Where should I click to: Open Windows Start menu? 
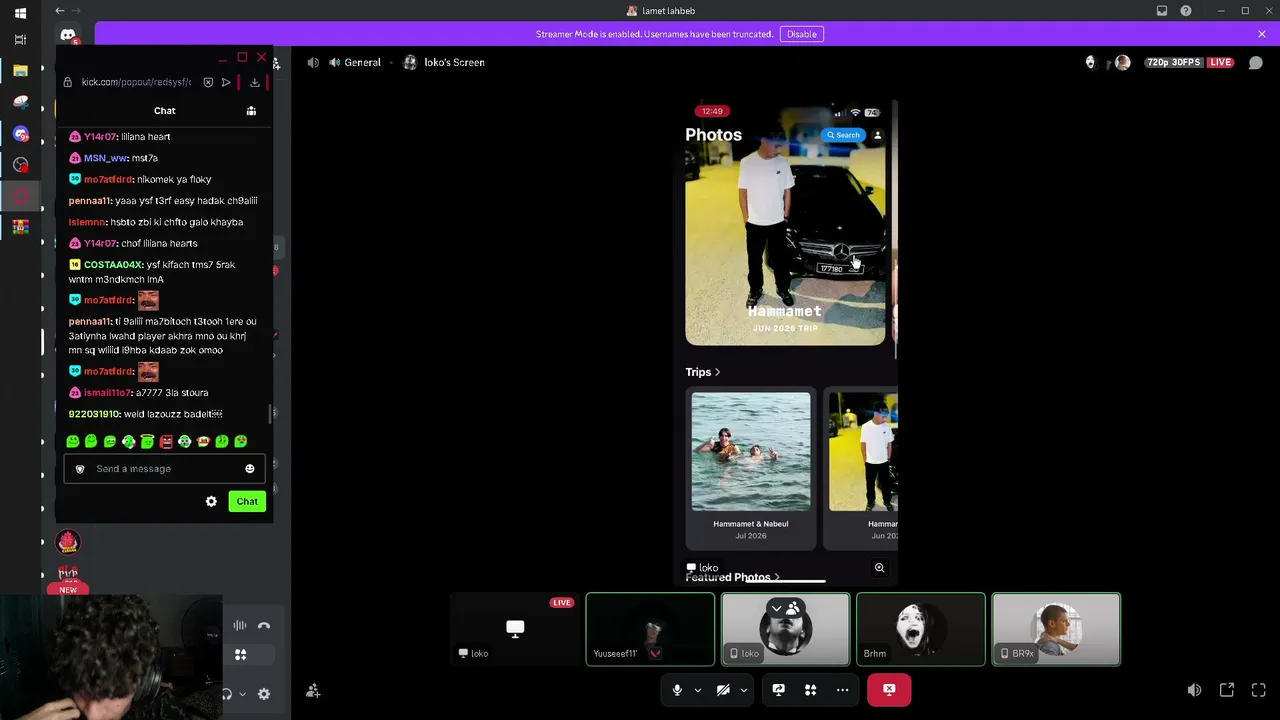pyautogui.click(x=20, y=13)
